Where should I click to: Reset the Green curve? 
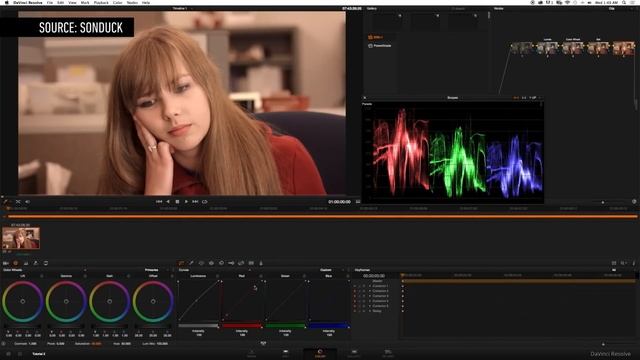pos(304,276)
